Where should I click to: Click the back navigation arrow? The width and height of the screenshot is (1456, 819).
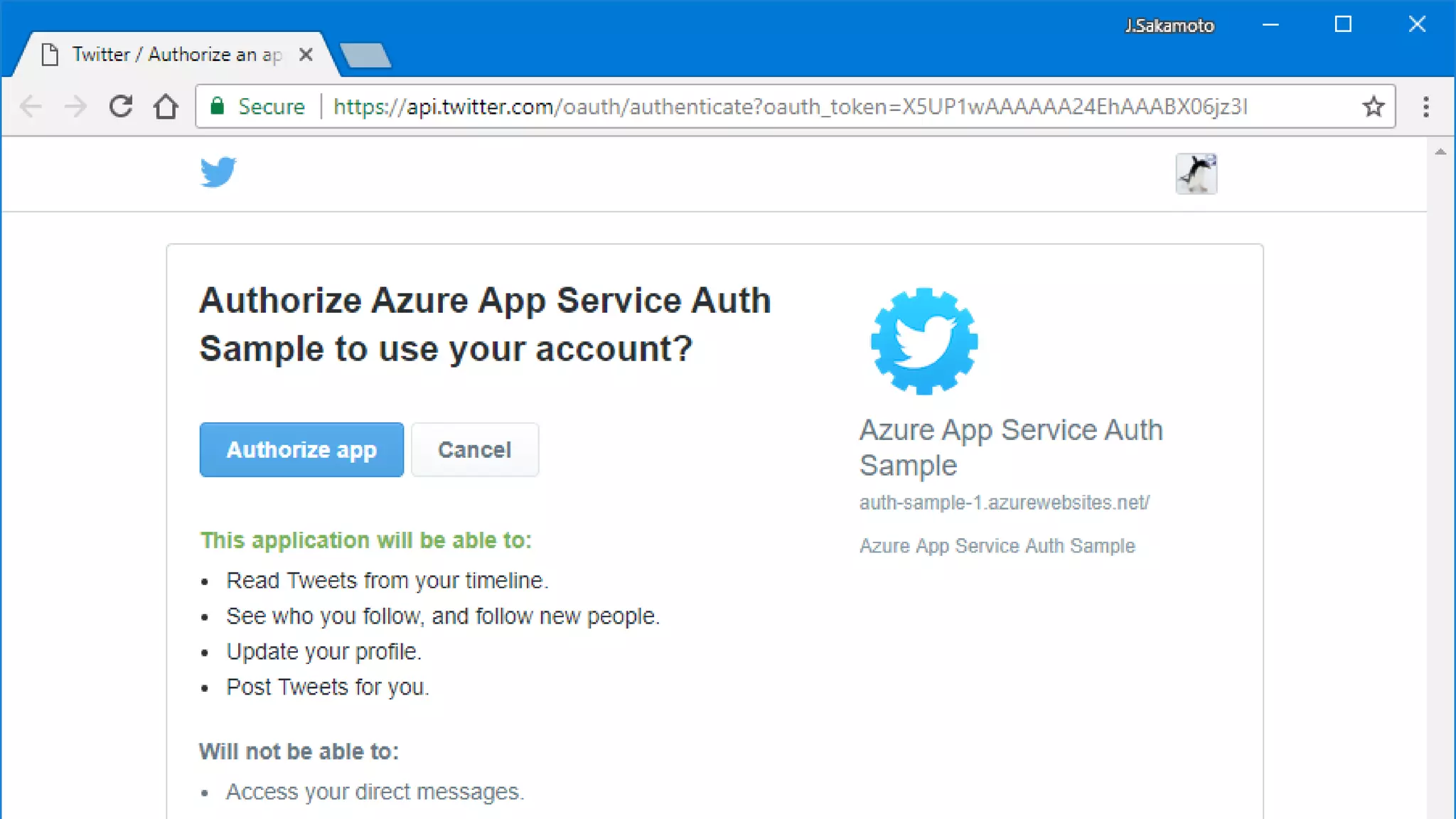[31, 107]
